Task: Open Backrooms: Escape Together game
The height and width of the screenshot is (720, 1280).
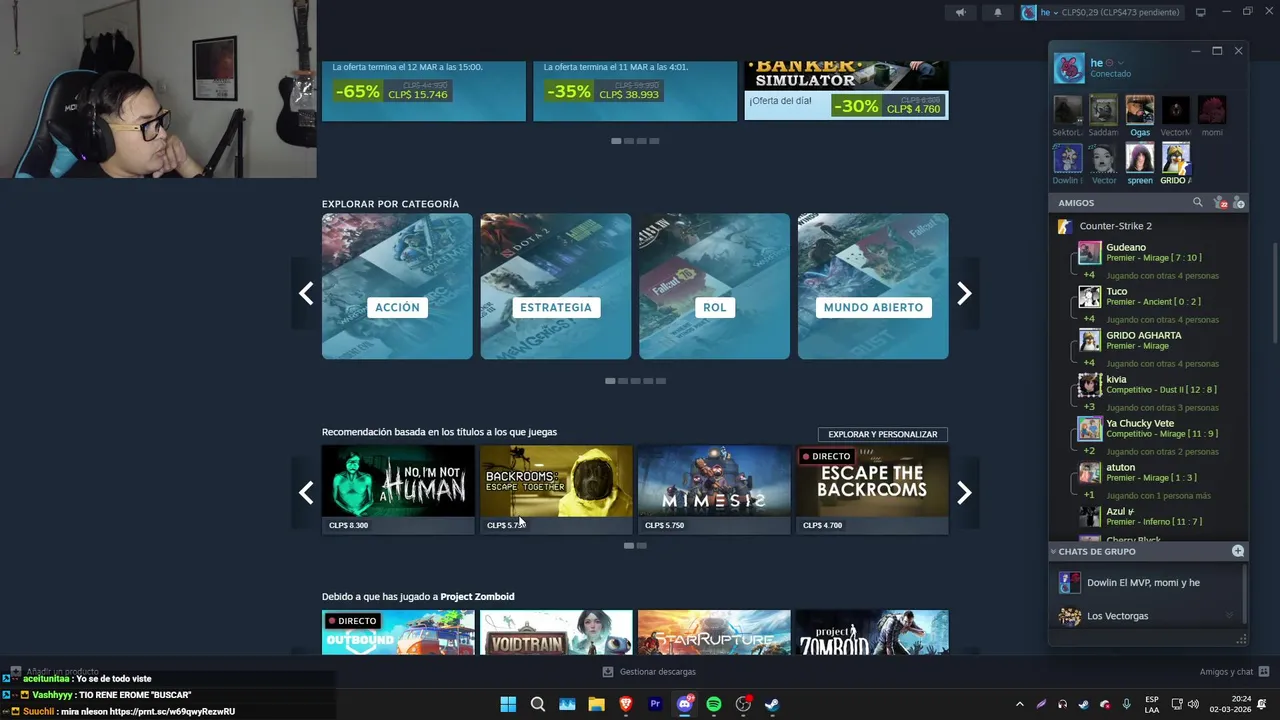Action: 556,490
